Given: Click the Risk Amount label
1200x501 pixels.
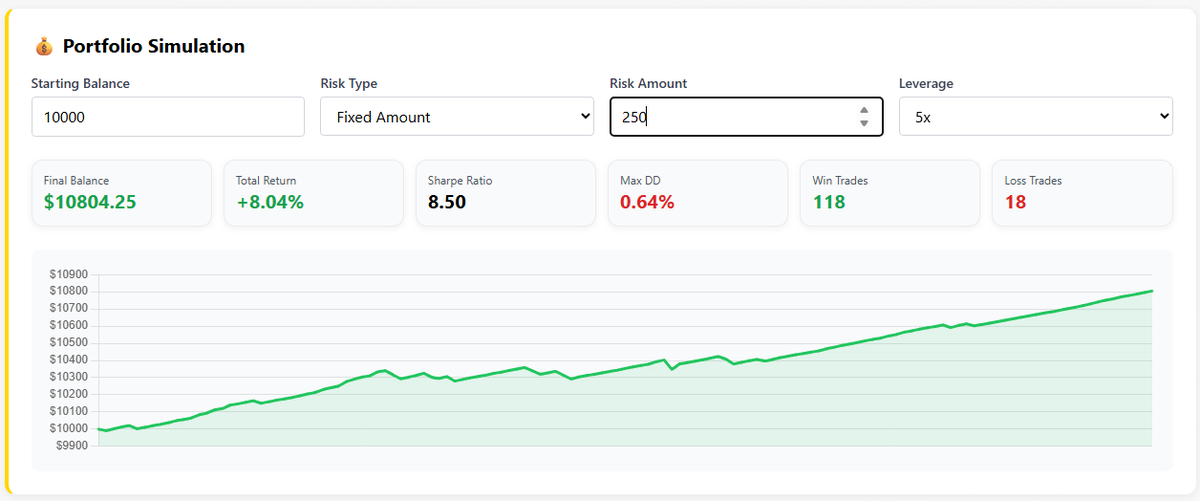Looking at the screenshot, I should click(648, 83).
